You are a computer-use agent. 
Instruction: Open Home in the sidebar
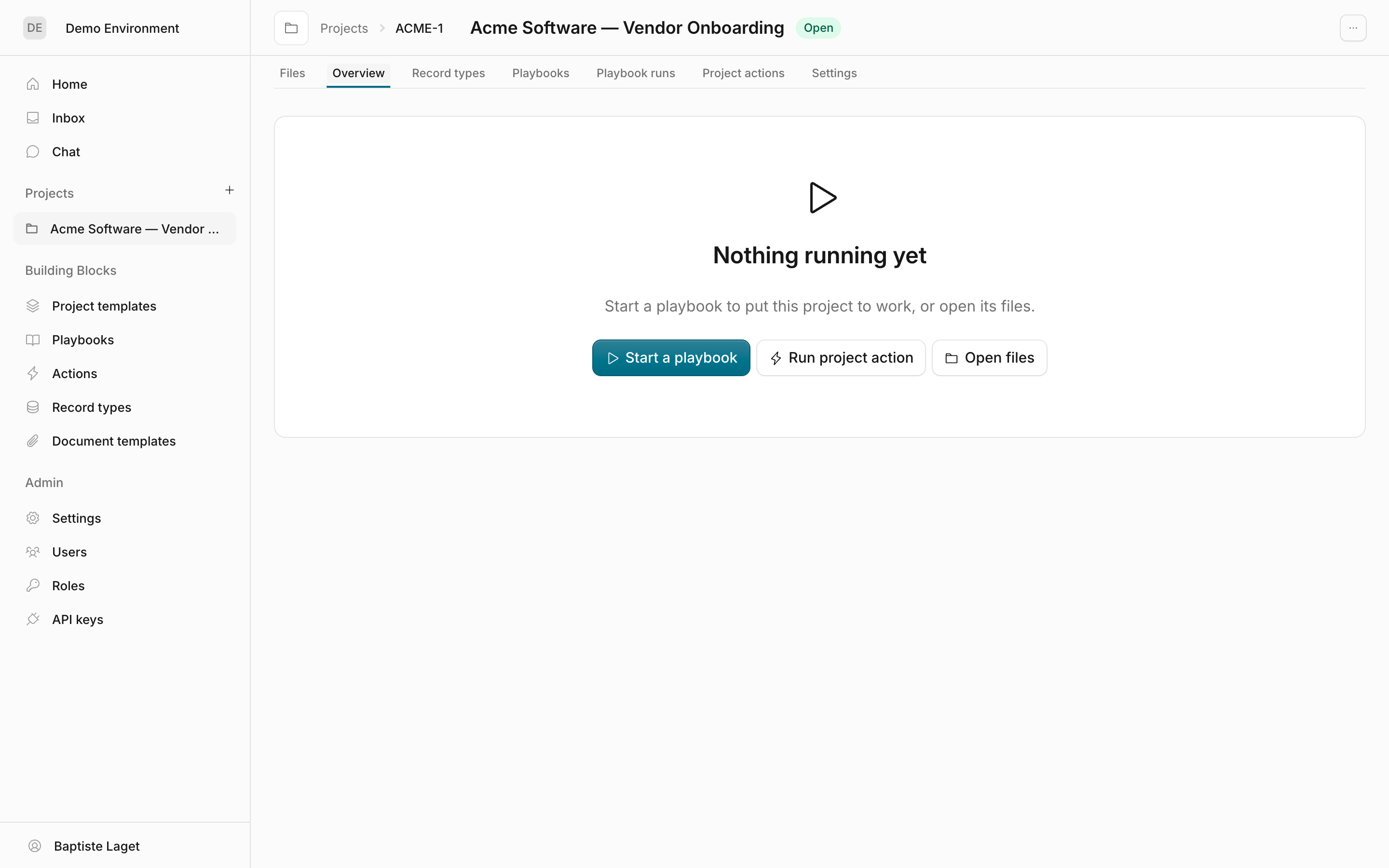coord(124,84)
